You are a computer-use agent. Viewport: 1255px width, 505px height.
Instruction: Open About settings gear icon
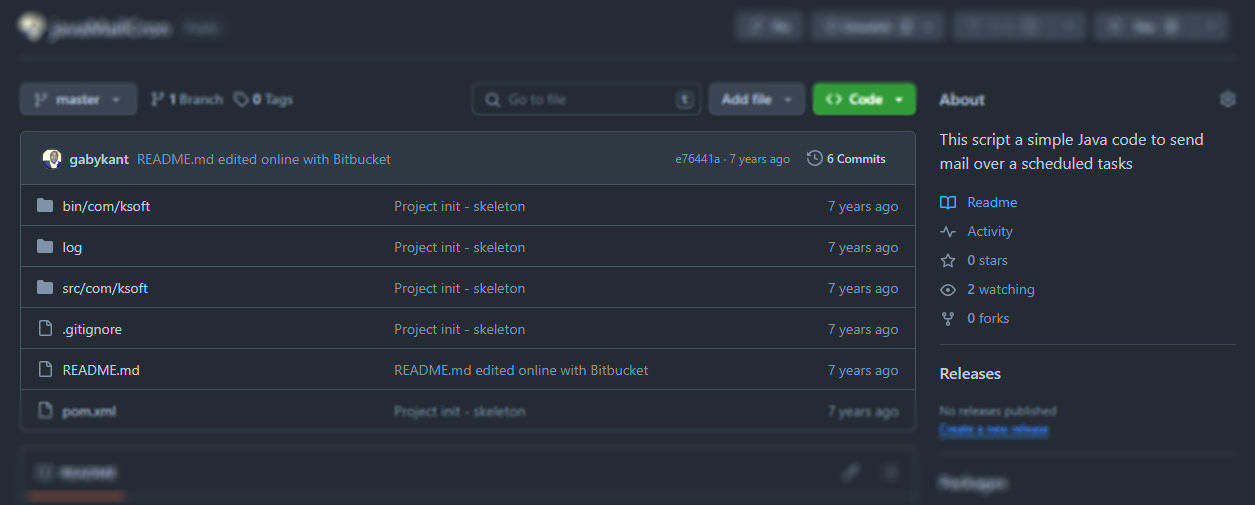1228,100
